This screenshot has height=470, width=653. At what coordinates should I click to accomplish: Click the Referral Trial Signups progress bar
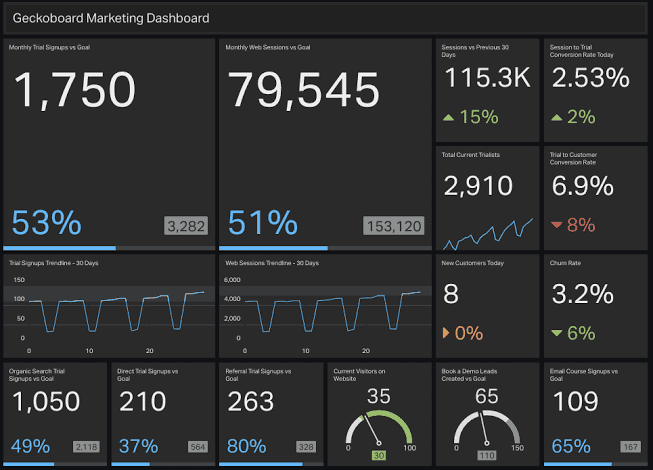point(271,464)
